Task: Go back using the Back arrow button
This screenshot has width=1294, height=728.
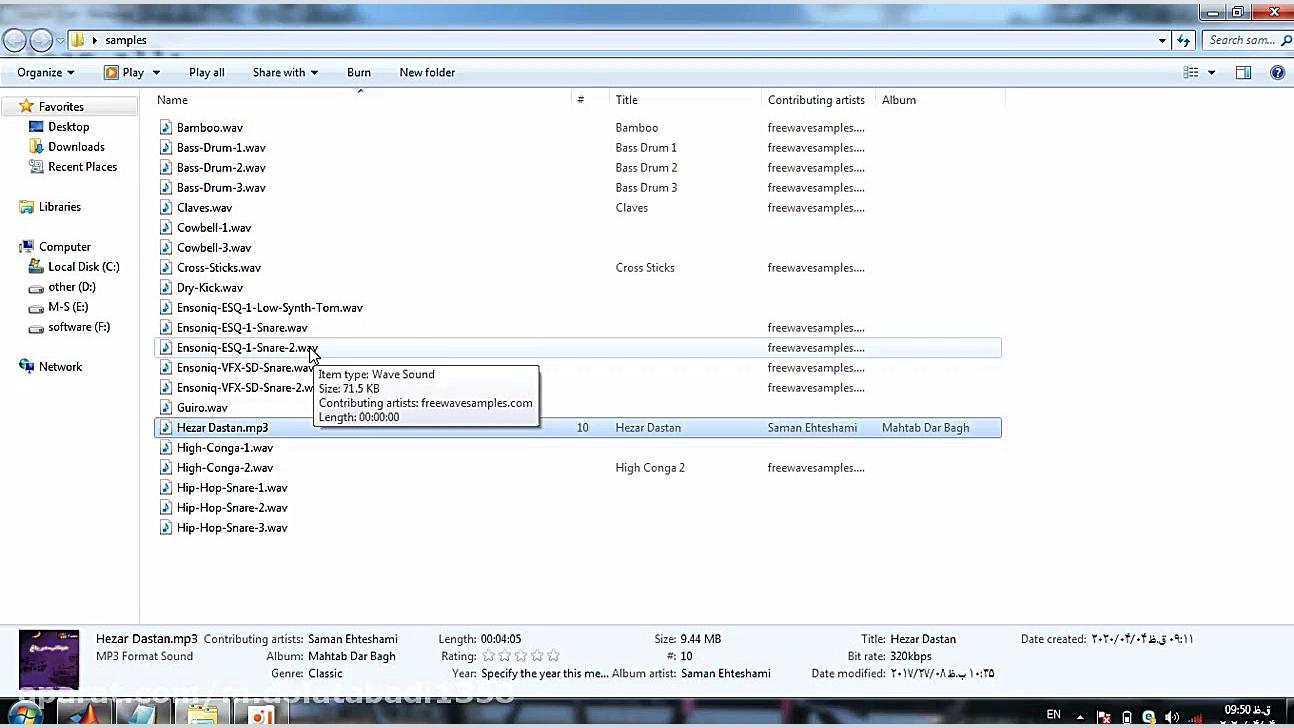Action: point(15,40)
